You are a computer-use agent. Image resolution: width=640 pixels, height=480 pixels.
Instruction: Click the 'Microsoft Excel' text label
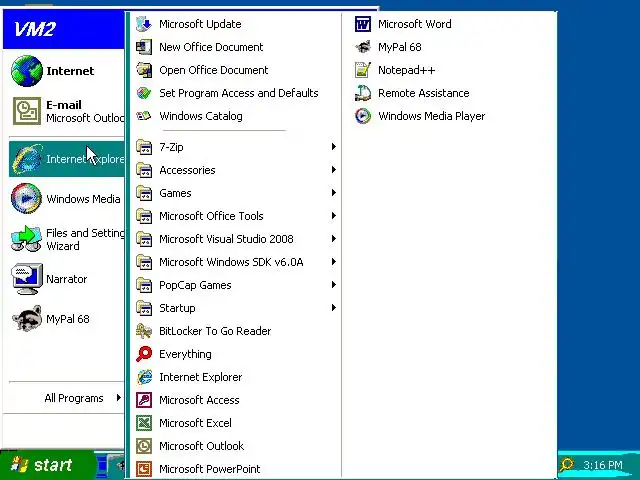[x=196, y=423]
